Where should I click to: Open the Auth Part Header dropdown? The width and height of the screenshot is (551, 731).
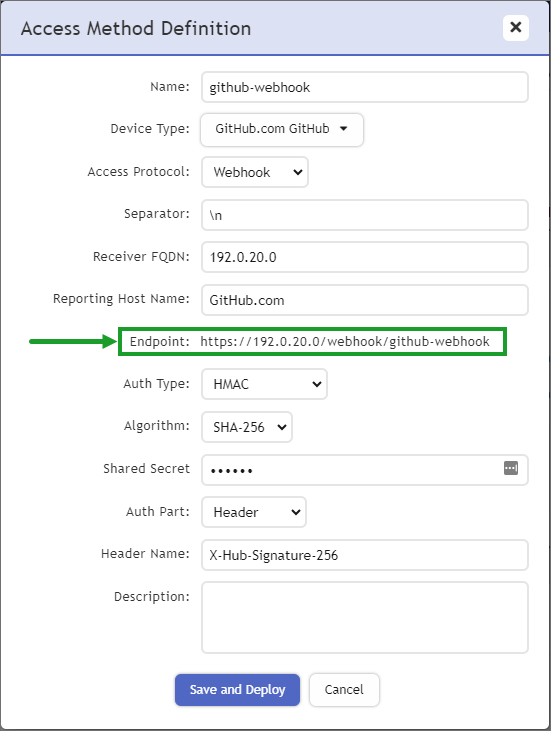tap(254, 512)
